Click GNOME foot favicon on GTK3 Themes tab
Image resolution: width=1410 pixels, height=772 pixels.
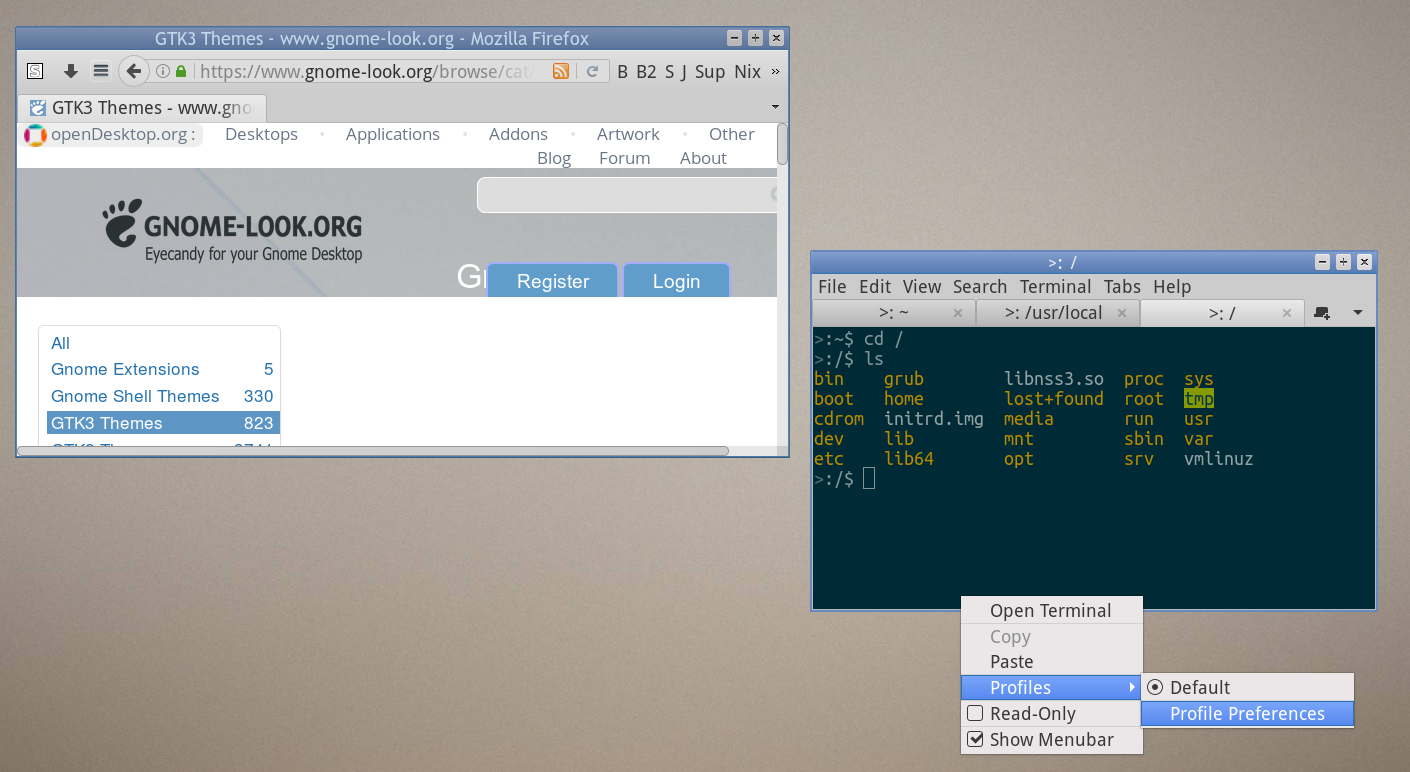coord(37,108)
